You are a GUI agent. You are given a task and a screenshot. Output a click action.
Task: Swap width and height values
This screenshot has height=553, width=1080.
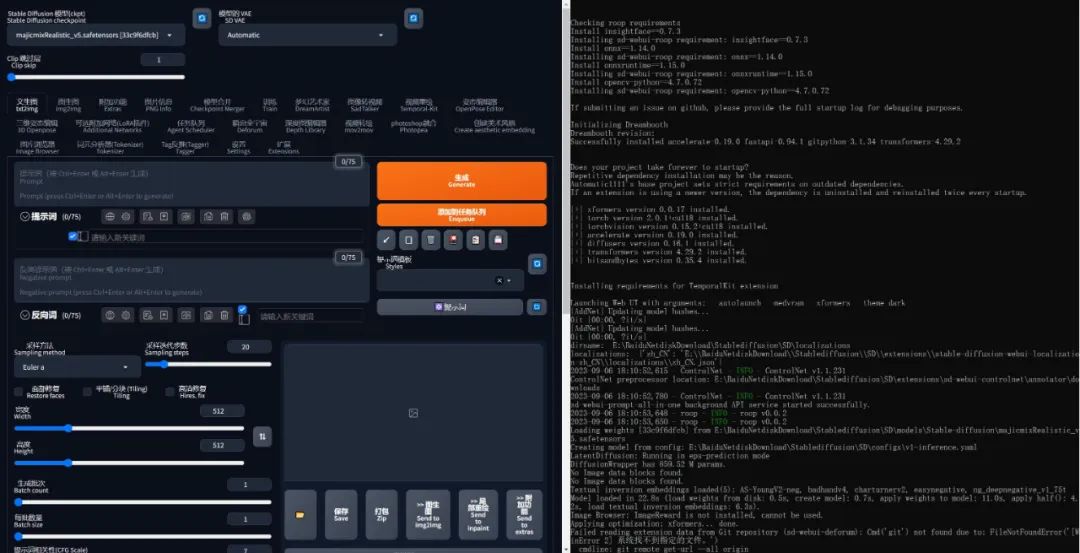pos(262,436)
